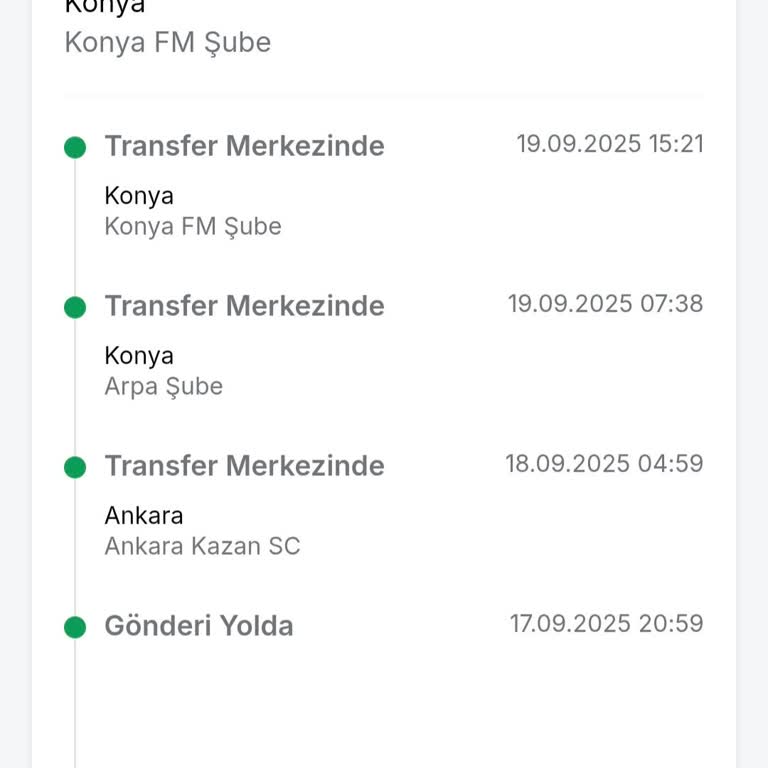768x768 pixels.
Task: Tap the Konya city label in the 15:21 entry
Action: (x=139, y=196)
